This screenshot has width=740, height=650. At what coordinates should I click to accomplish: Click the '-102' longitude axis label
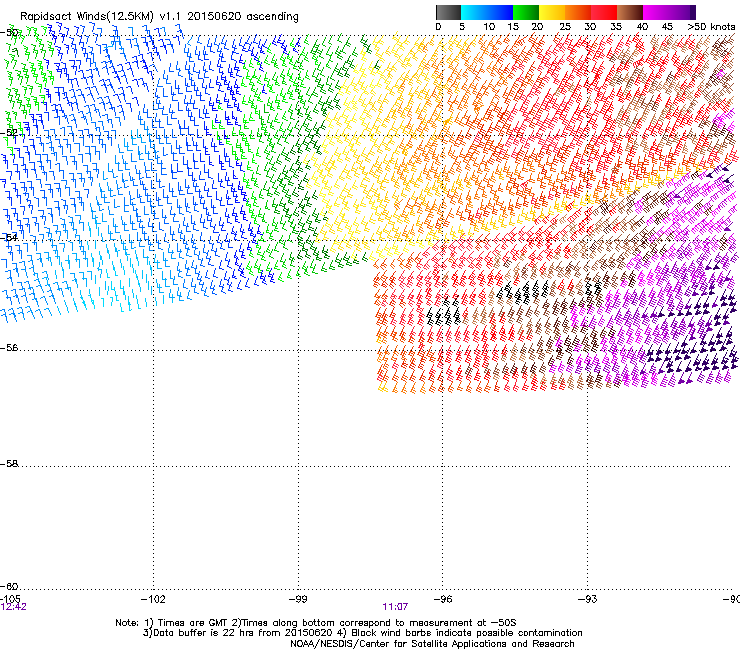[153, 599]
